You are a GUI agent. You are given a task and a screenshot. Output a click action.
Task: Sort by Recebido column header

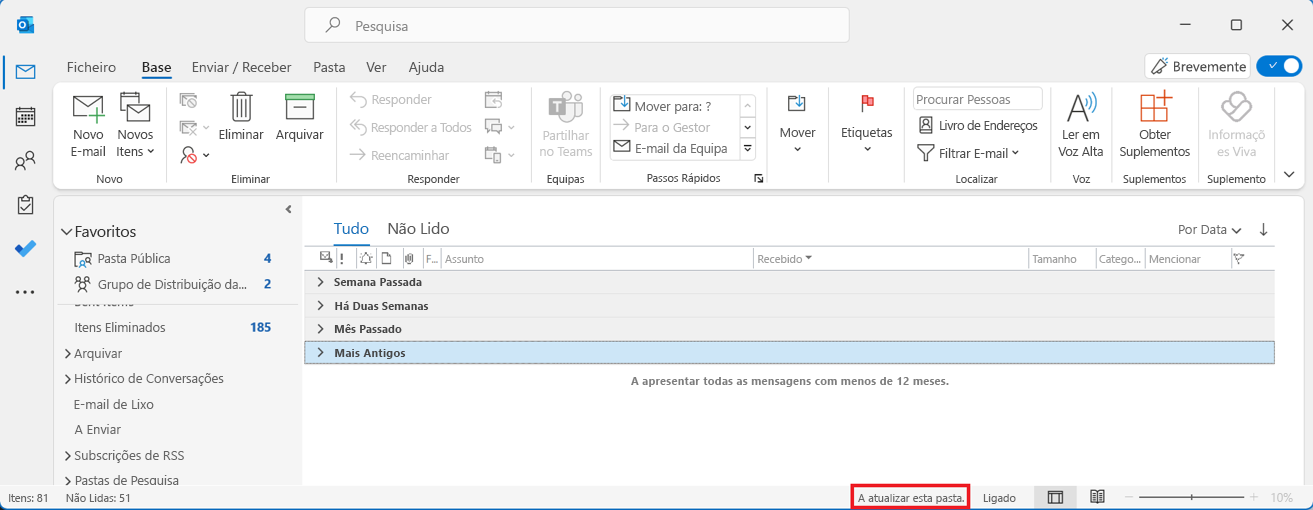891,259
